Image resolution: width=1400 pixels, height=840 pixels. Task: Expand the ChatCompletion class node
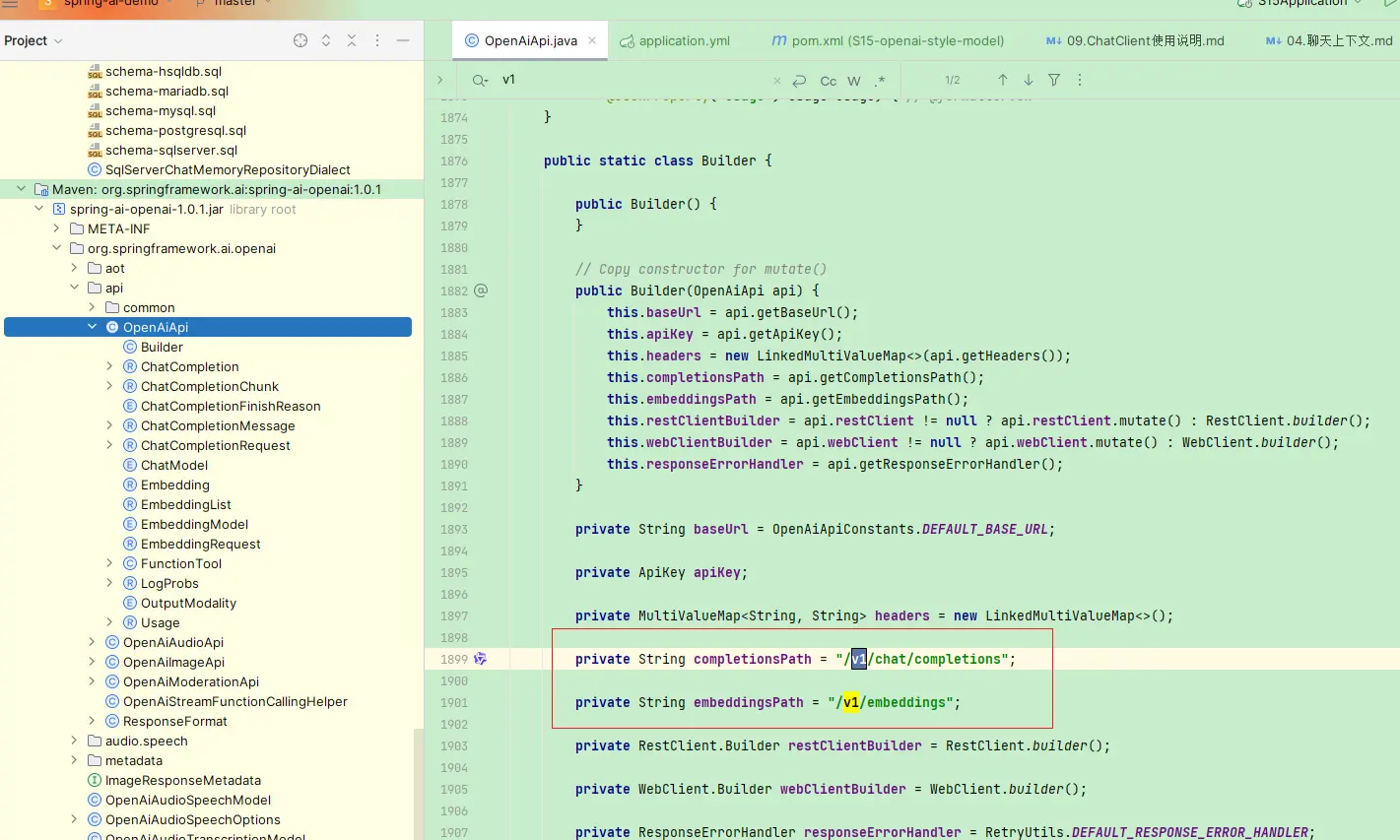[109, 366]
